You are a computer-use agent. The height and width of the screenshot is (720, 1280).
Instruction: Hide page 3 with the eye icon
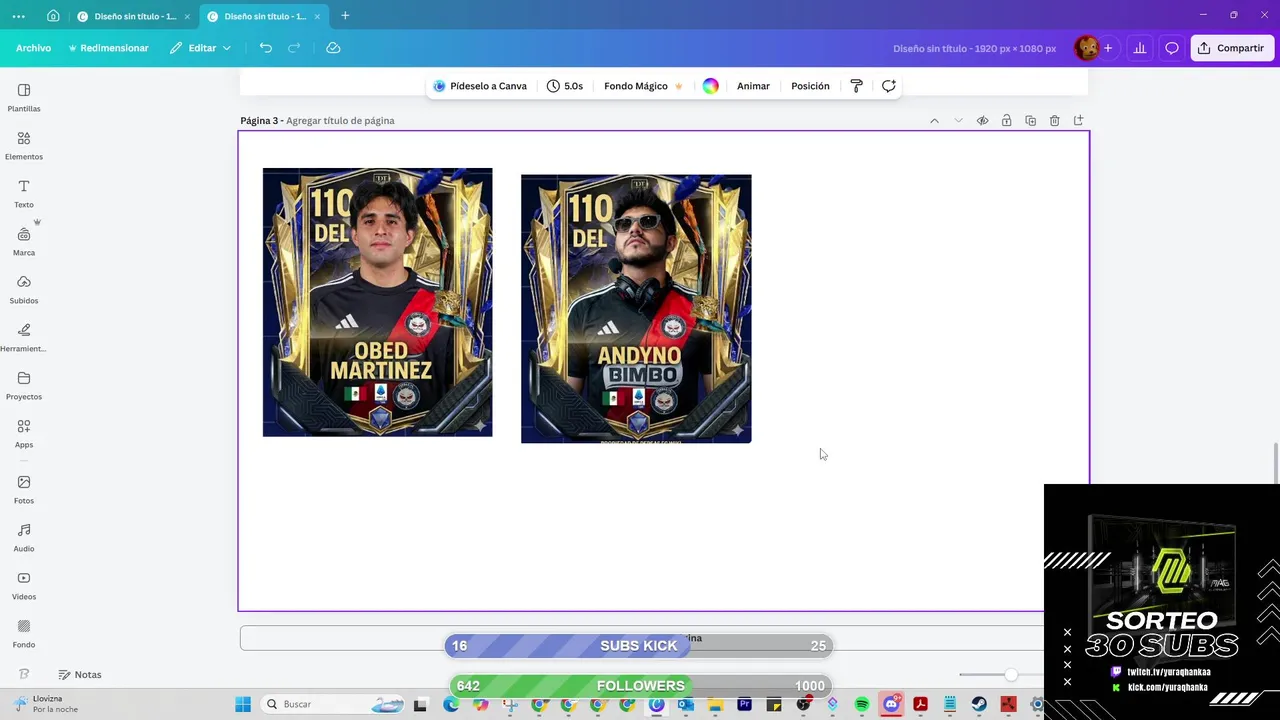pos(982,121)
